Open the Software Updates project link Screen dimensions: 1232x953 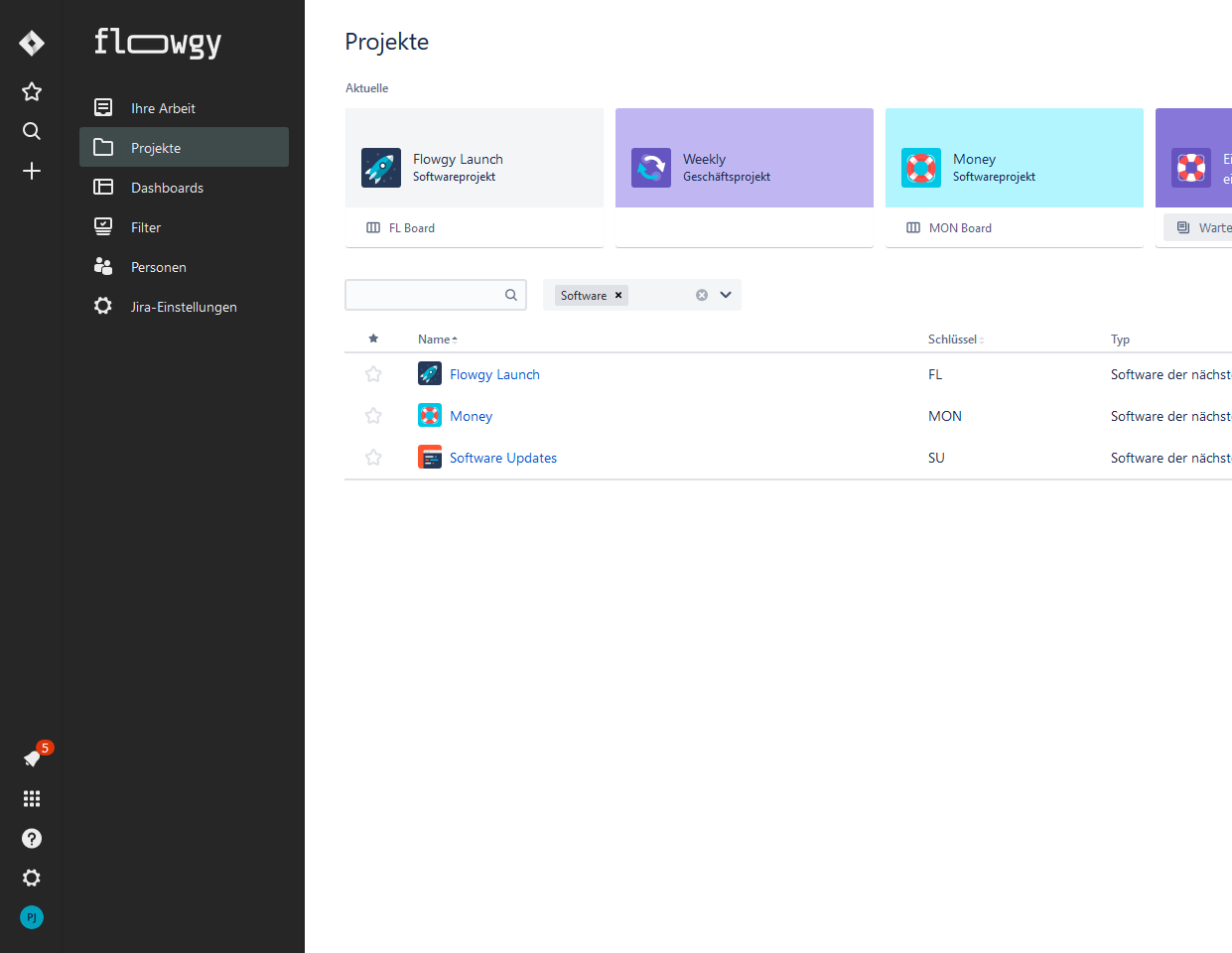[503, 458]
